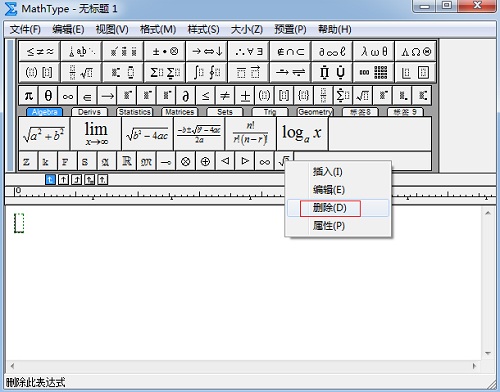Insert the right-pointing triangle ▷ symbol
Viewport: 500px width, 392px height.
(245, 161)
